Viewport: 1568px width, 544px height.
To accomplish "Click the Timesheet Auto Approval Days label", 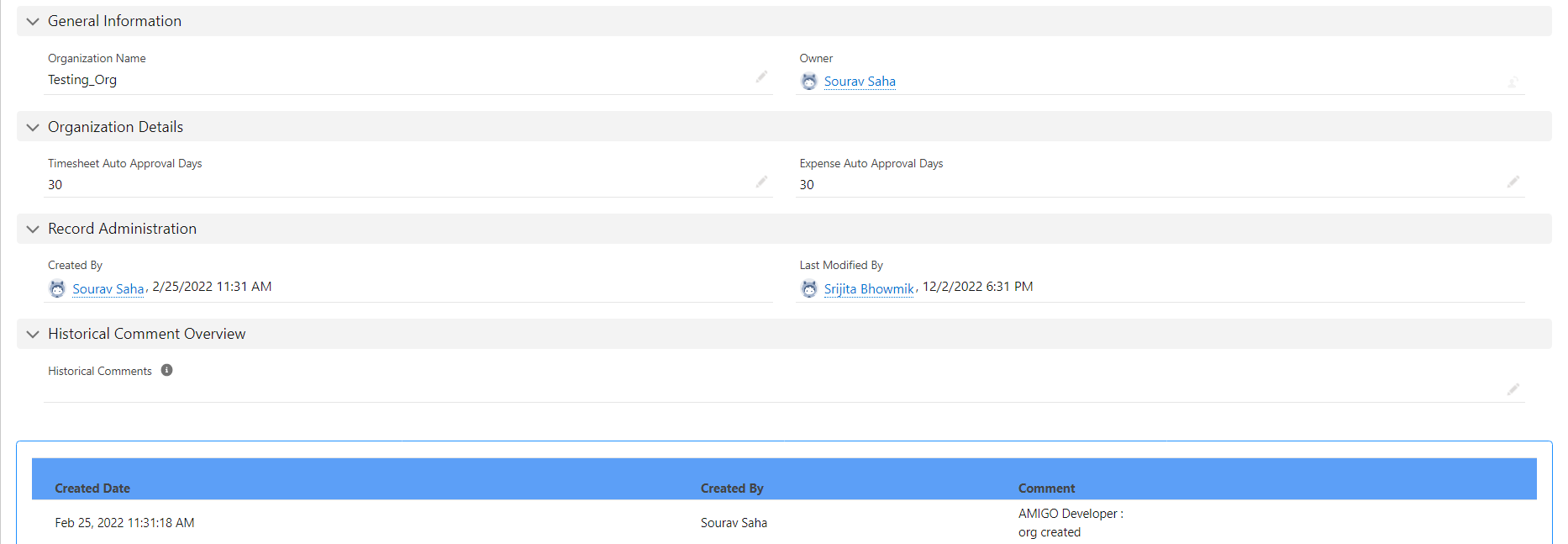I will click(124, 163).
